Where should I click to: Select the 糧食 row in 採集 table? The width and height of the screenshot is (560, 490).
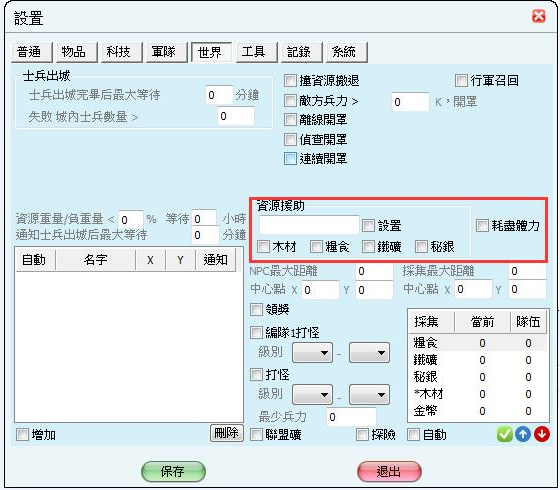pos(478,343)
